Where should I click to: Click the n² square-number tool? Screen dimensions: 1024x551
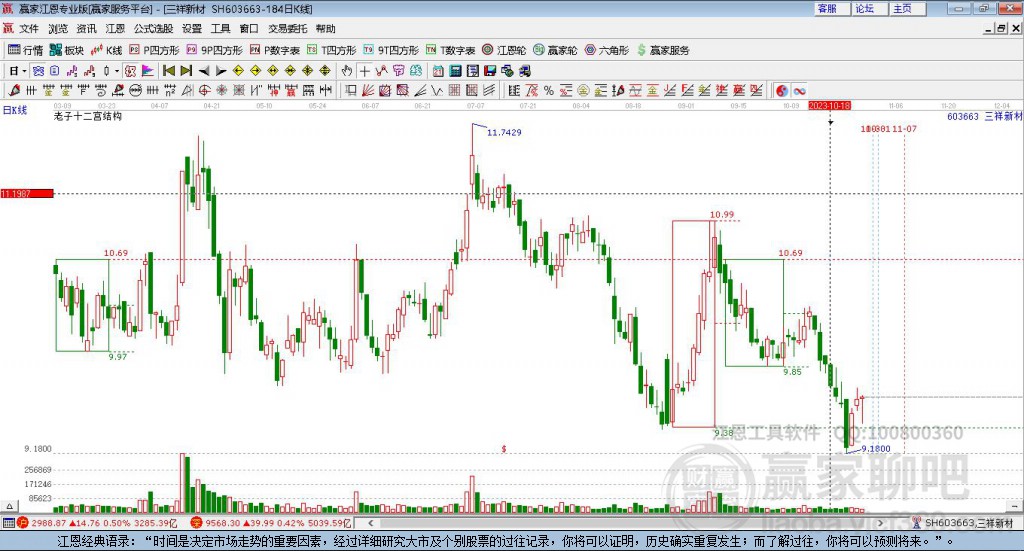170,91
